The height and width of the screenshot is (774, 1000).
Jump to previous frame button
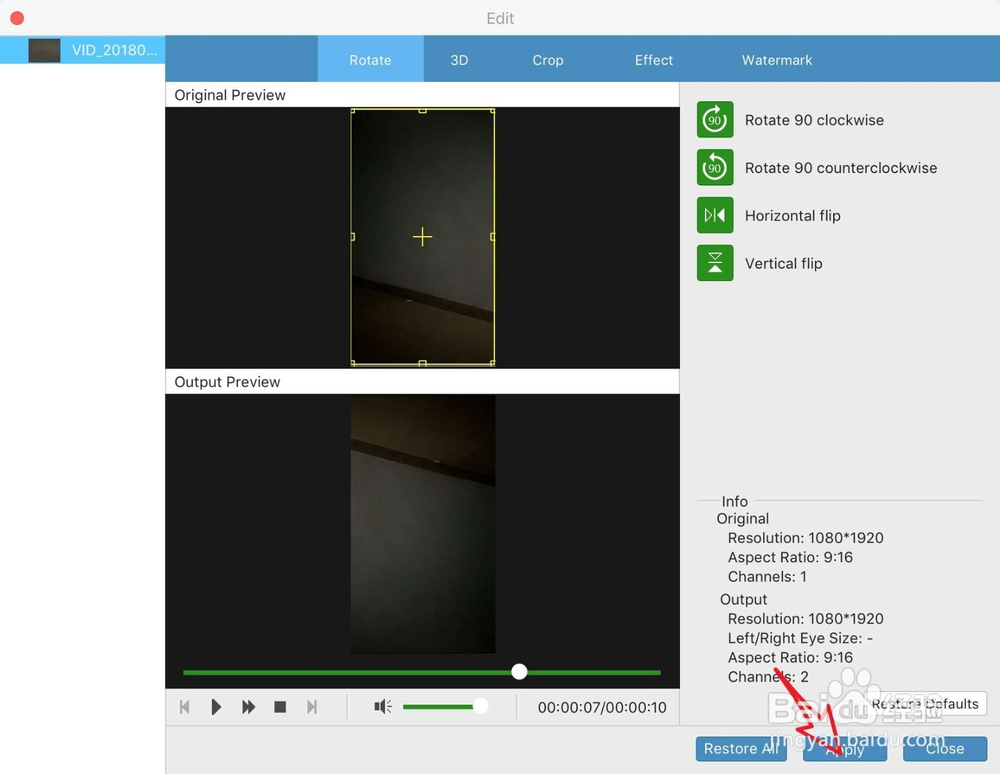coord(185,707)
